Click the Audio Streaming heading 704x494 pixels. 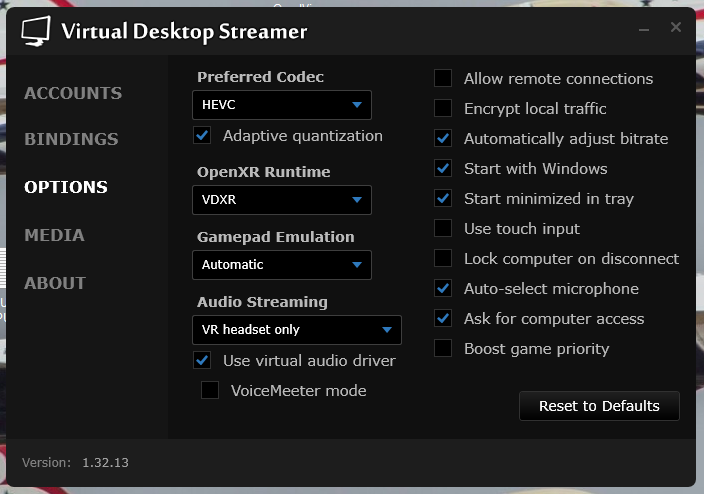[x=262, y=302]
